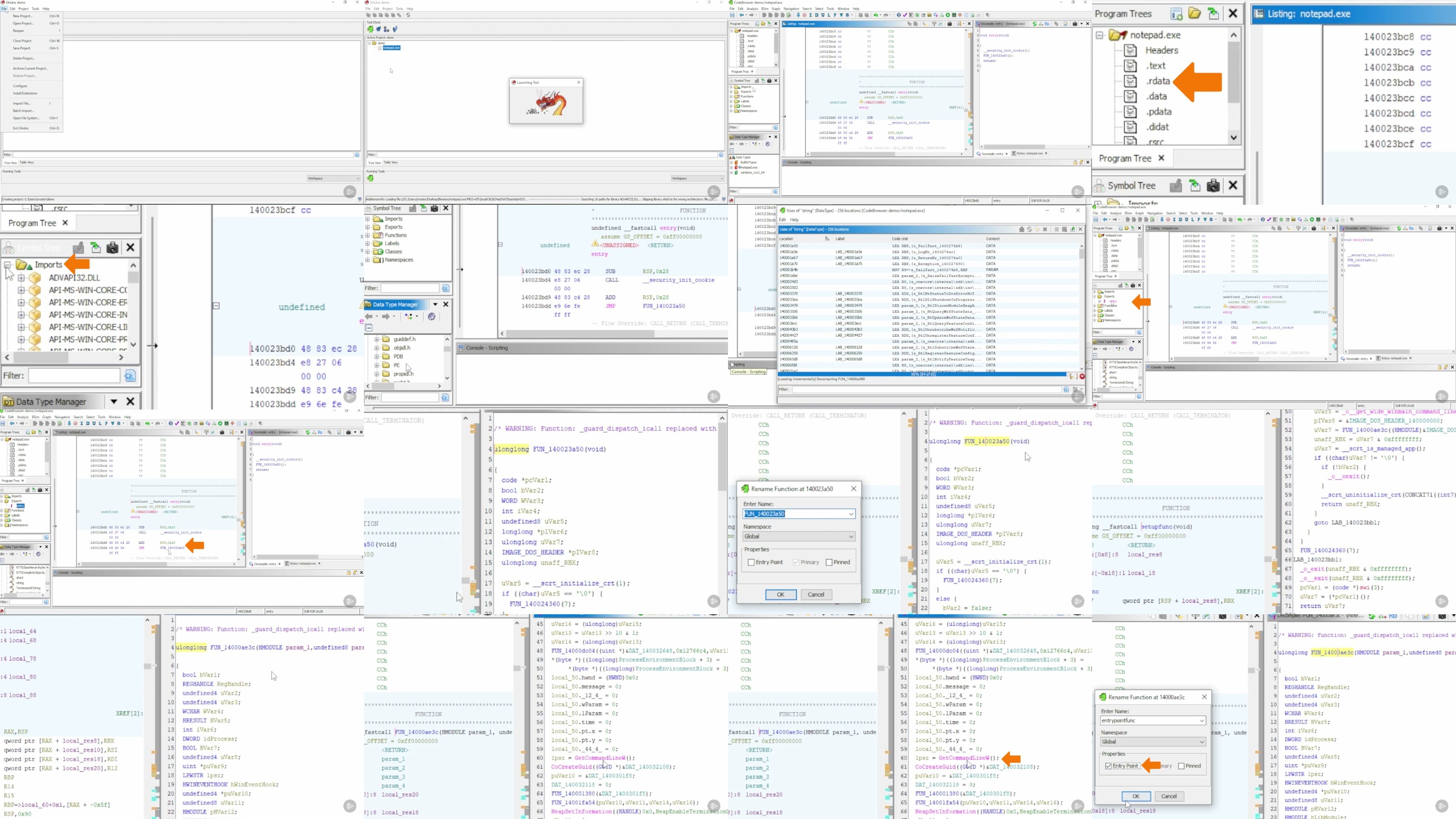Screen dimensions: 1456x819
Task: Click the ADVAPI32.DLL package icon
Action: (x=35, y=278)
